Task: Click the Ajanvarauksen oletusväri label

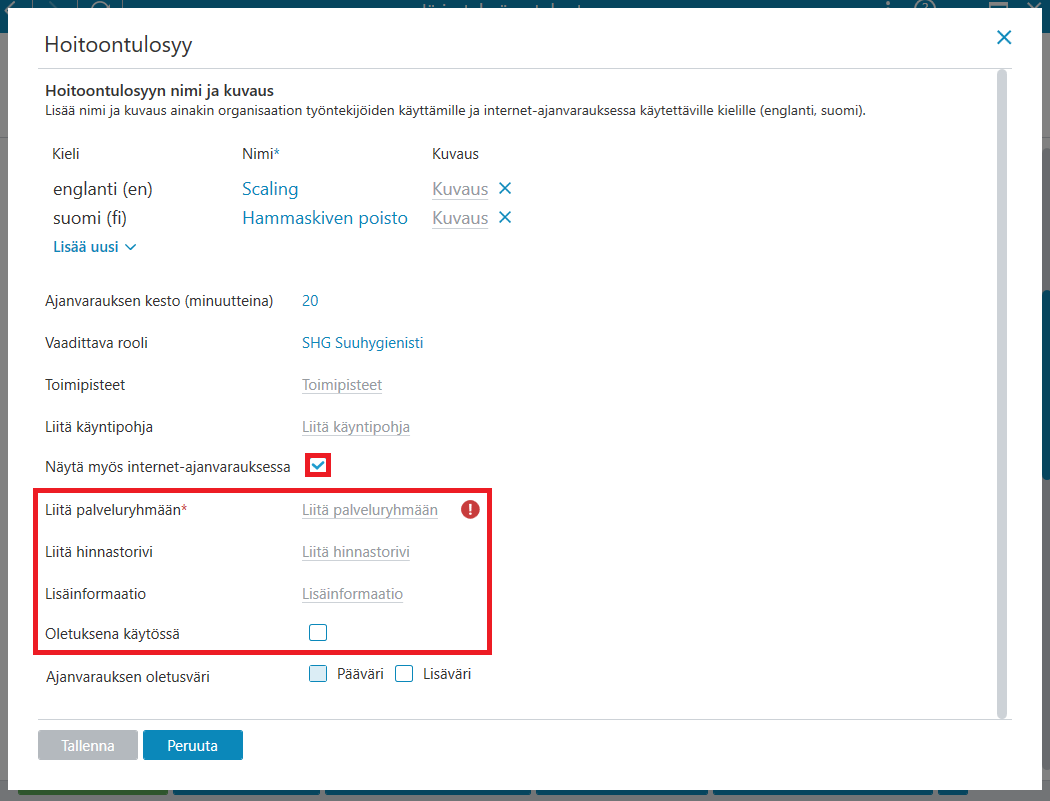Action: [x=127, y=676]
